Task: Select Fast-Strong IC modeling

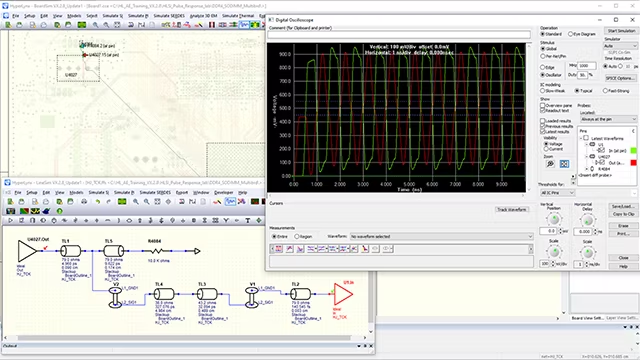Action: (x=616, y=91)
